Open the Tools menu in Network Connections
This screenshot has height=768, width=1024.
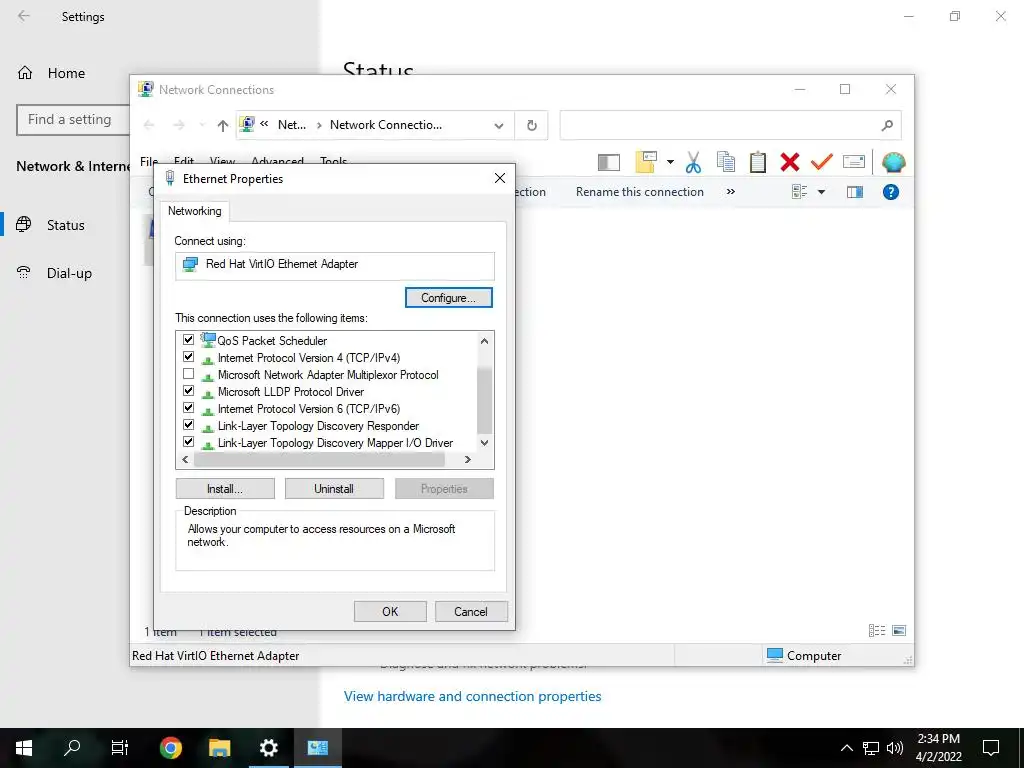coord(333,161)
